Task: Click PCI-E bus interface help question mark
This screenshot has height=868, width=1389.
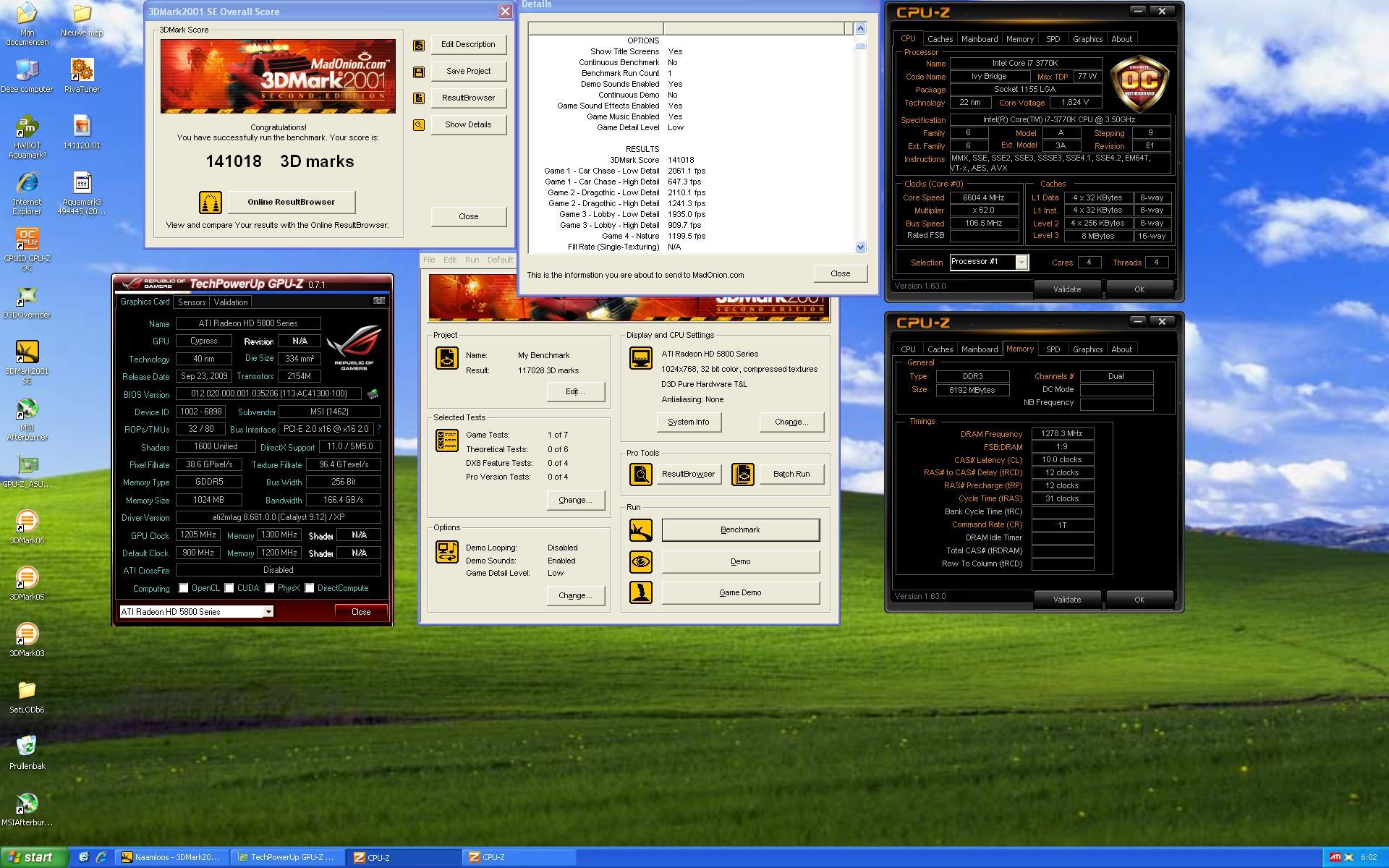Action: point(379,430)
